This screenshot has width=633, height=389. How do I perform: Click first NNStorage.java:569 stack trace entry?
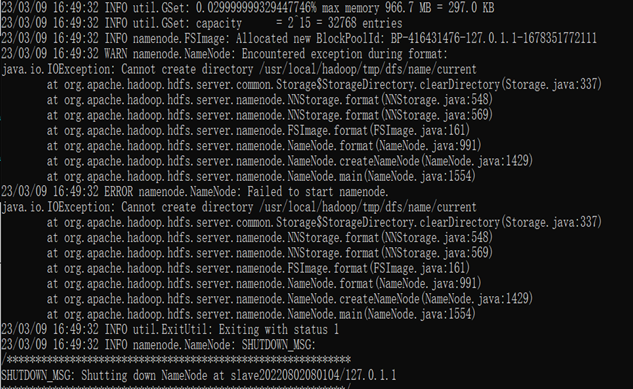[270, 115]
